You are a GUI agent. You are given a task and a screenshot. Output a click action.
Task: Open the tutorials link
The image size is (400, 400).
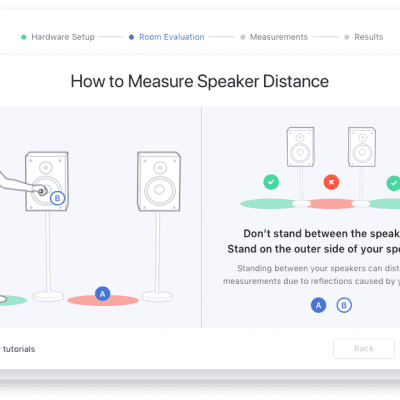[19, 349]
